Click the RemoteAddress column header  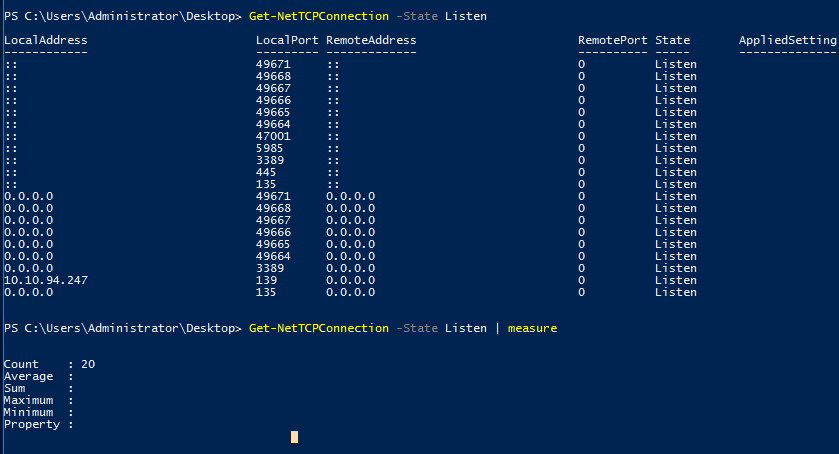(x=371, y=40)
